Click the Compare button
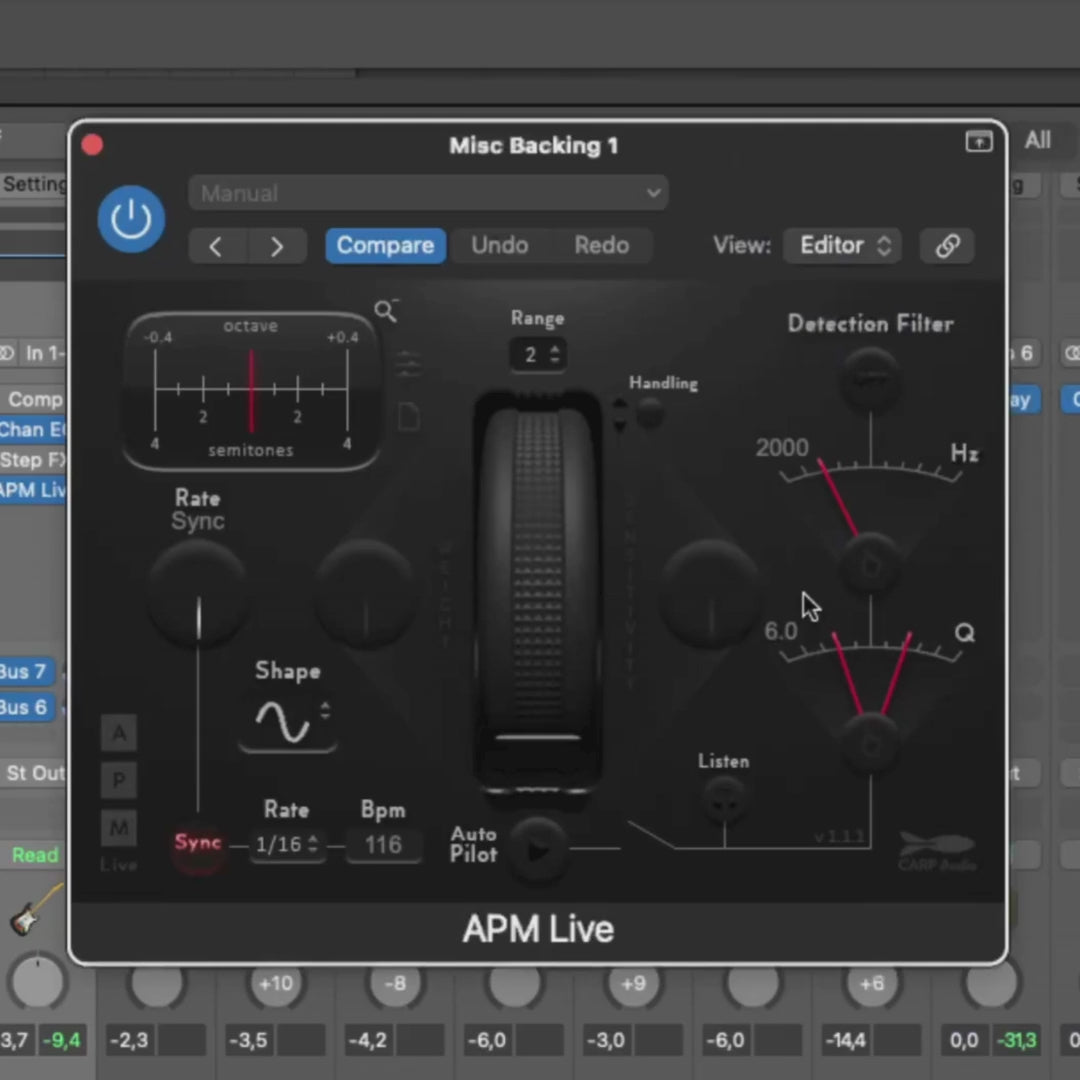 (385, 245)
